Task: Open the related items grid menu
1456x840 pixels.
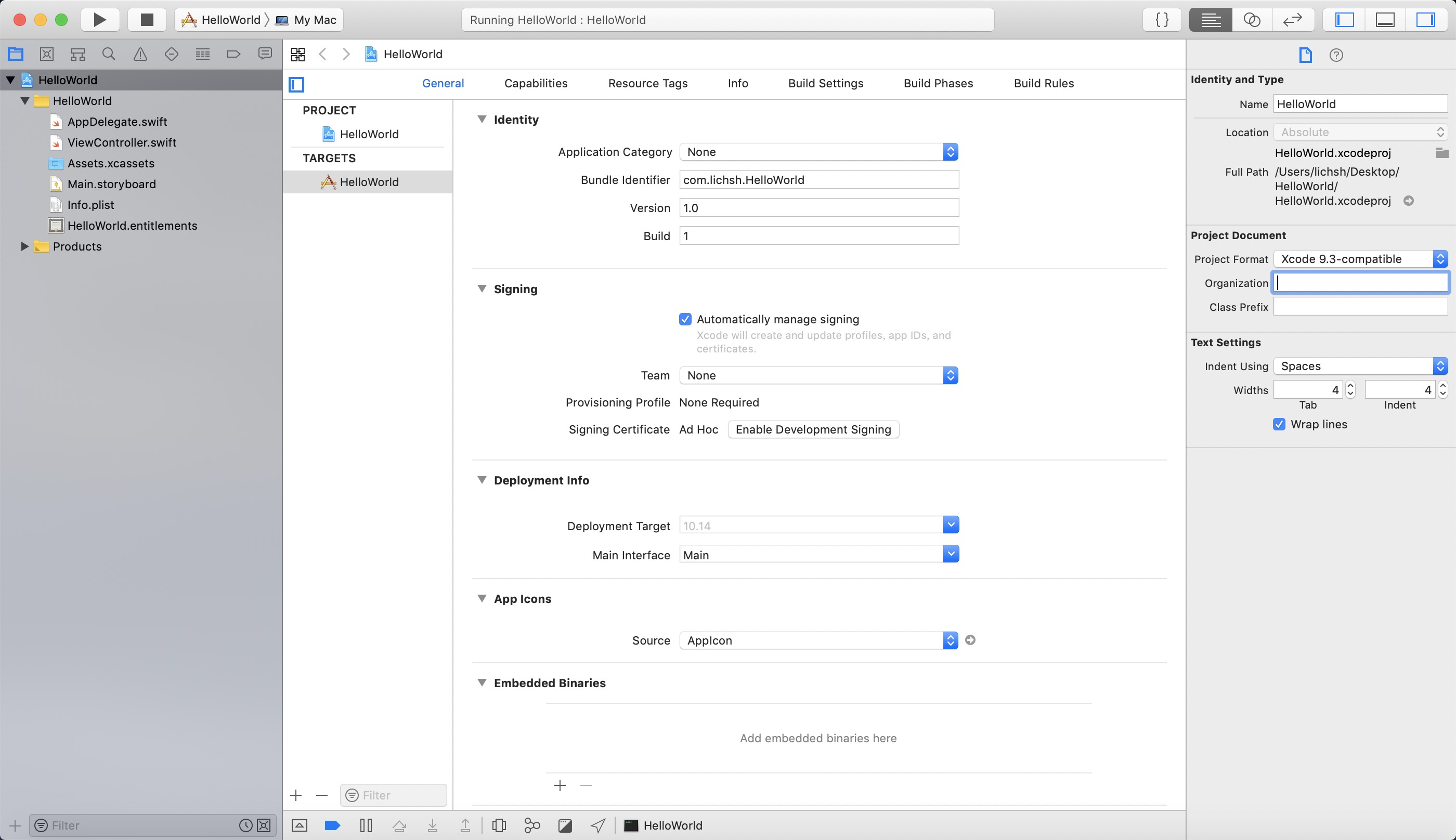Action: pyautogui.click(x=298, y=54)
